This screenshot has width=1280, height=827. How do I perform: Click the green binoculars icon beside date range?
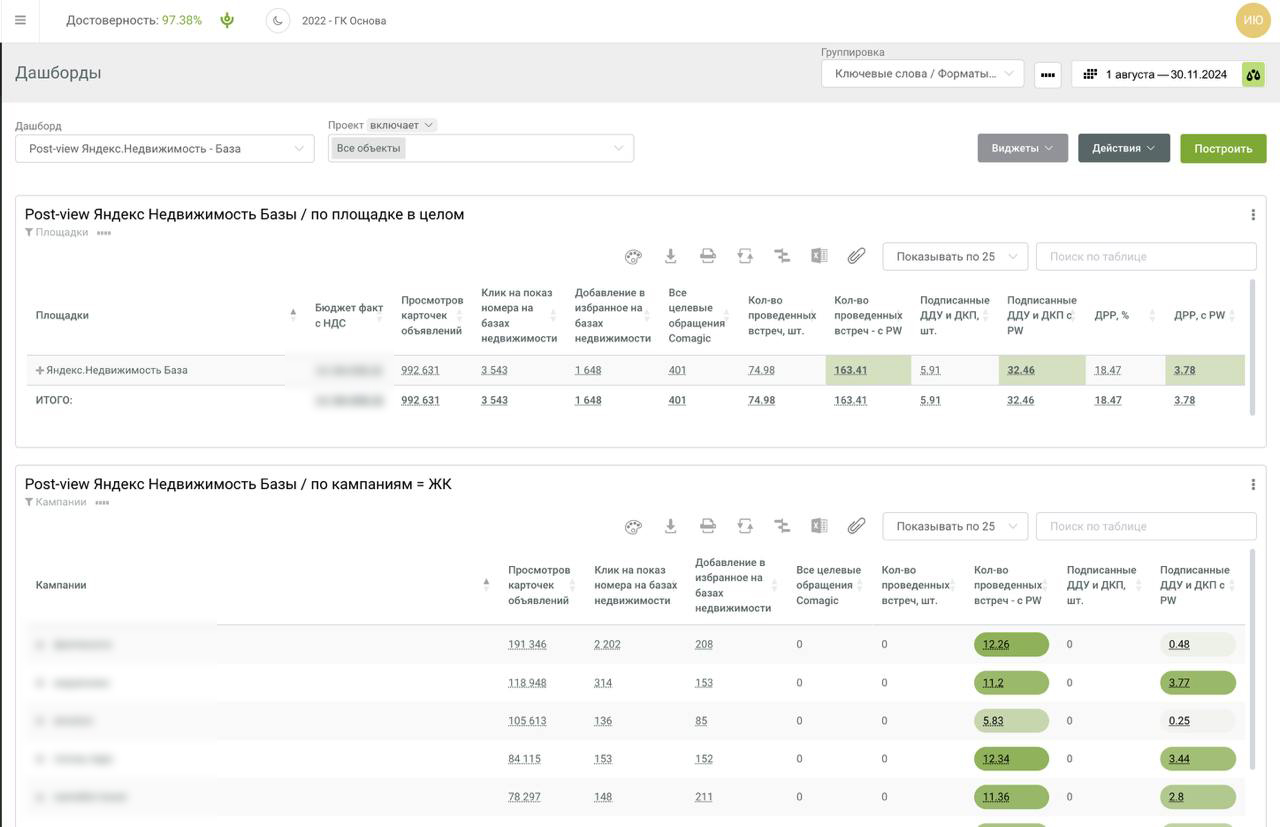[x=1253, y=75]
